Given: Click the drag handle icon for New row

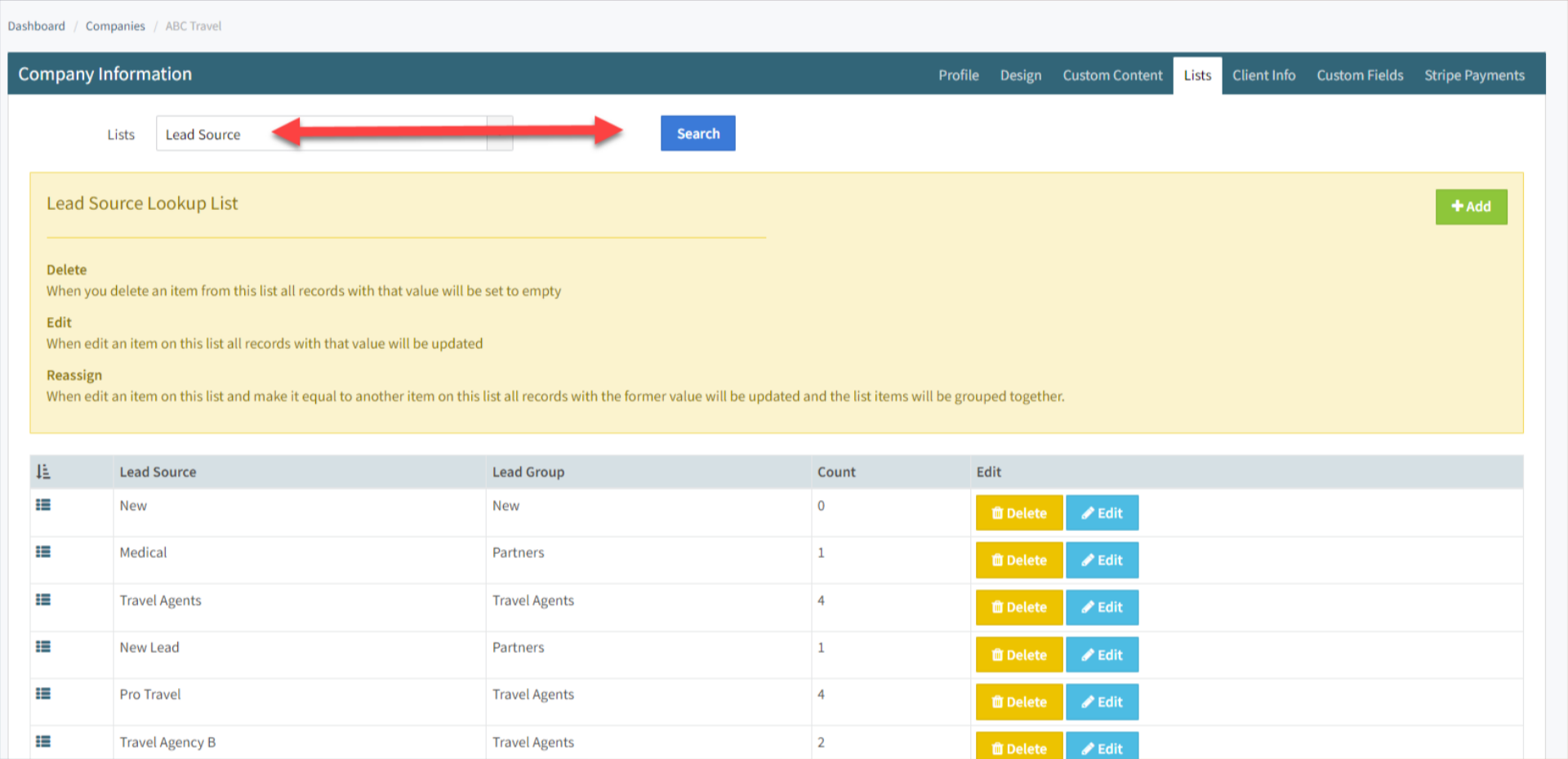Looking at the screenshot, I should coord(43,505).
